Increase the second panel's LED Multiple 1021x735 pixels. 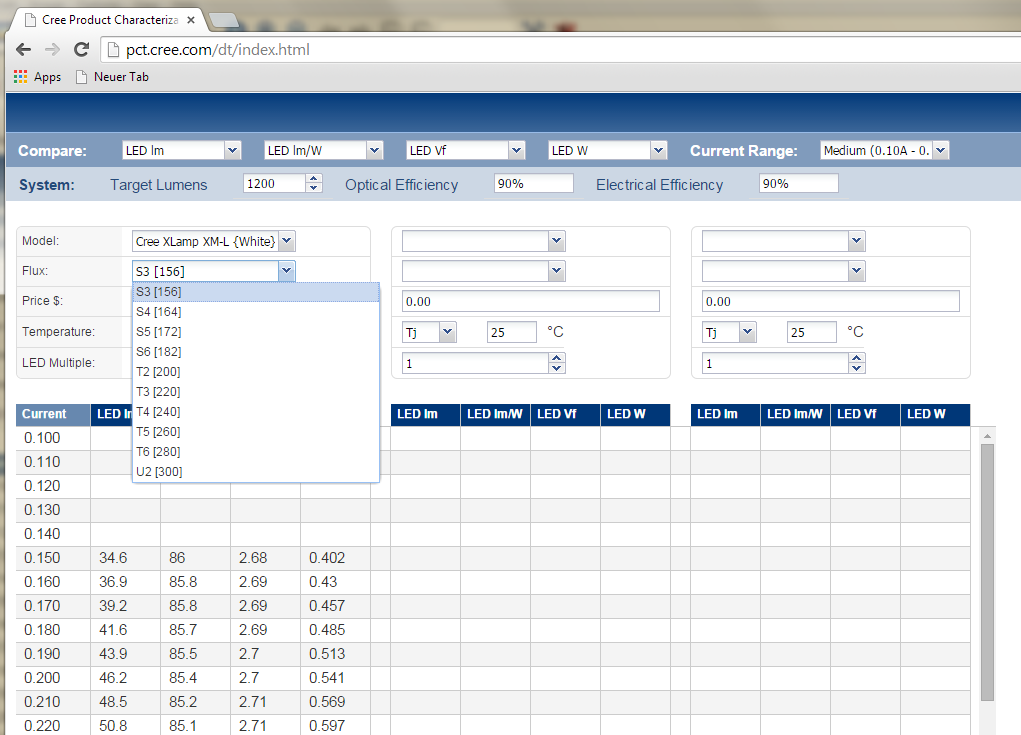pos(557,358)
